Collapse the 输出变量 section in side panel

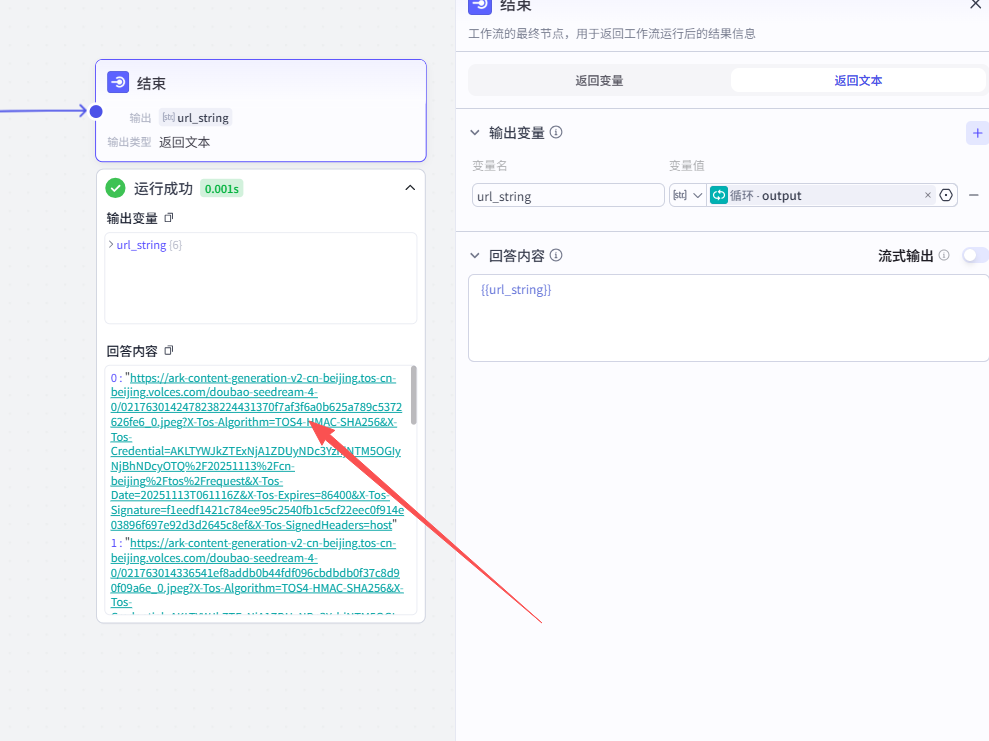pos(475,133)
